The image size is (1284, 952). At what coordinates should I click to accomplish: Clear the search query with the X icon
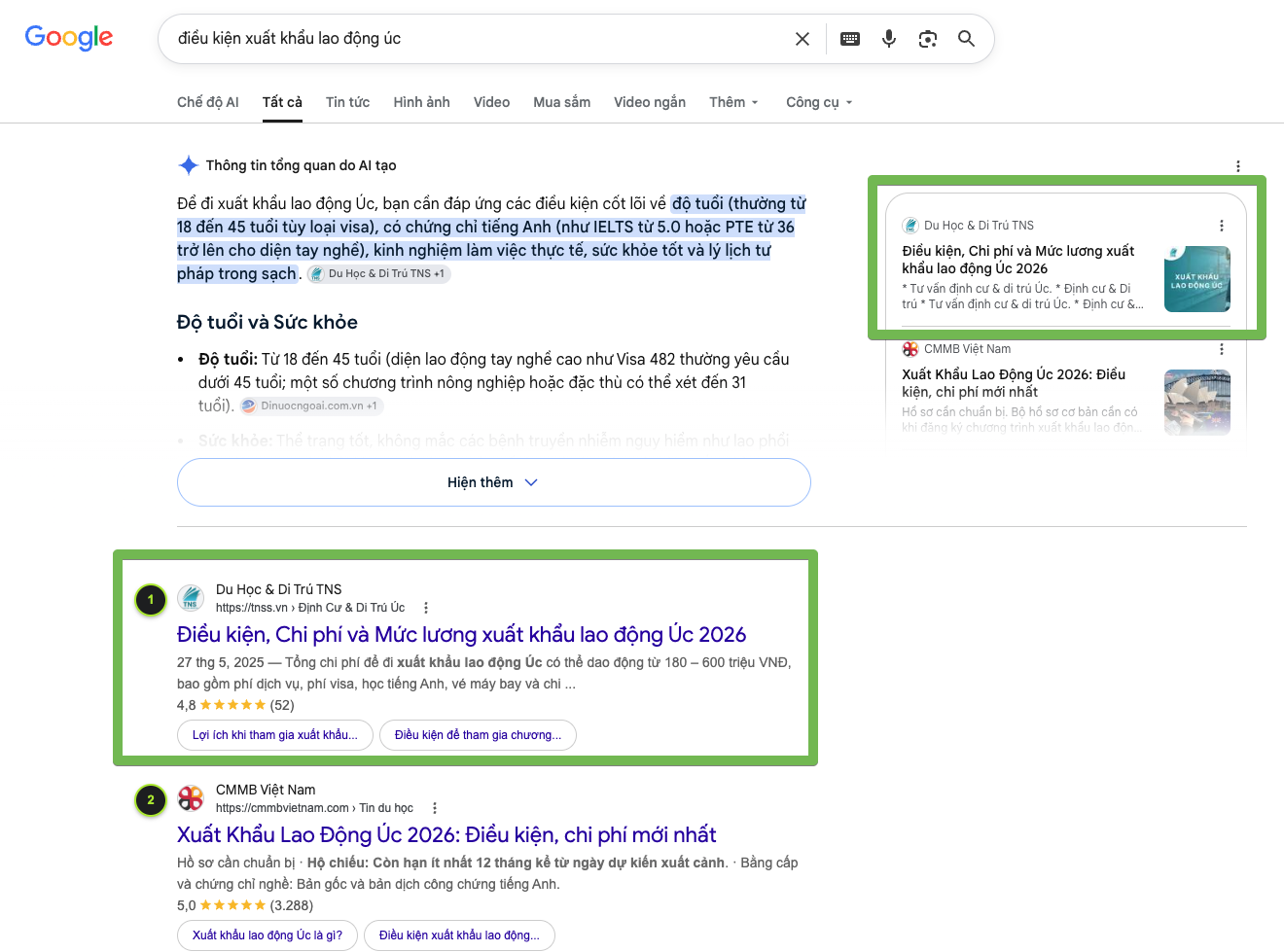tap(802, 39)
